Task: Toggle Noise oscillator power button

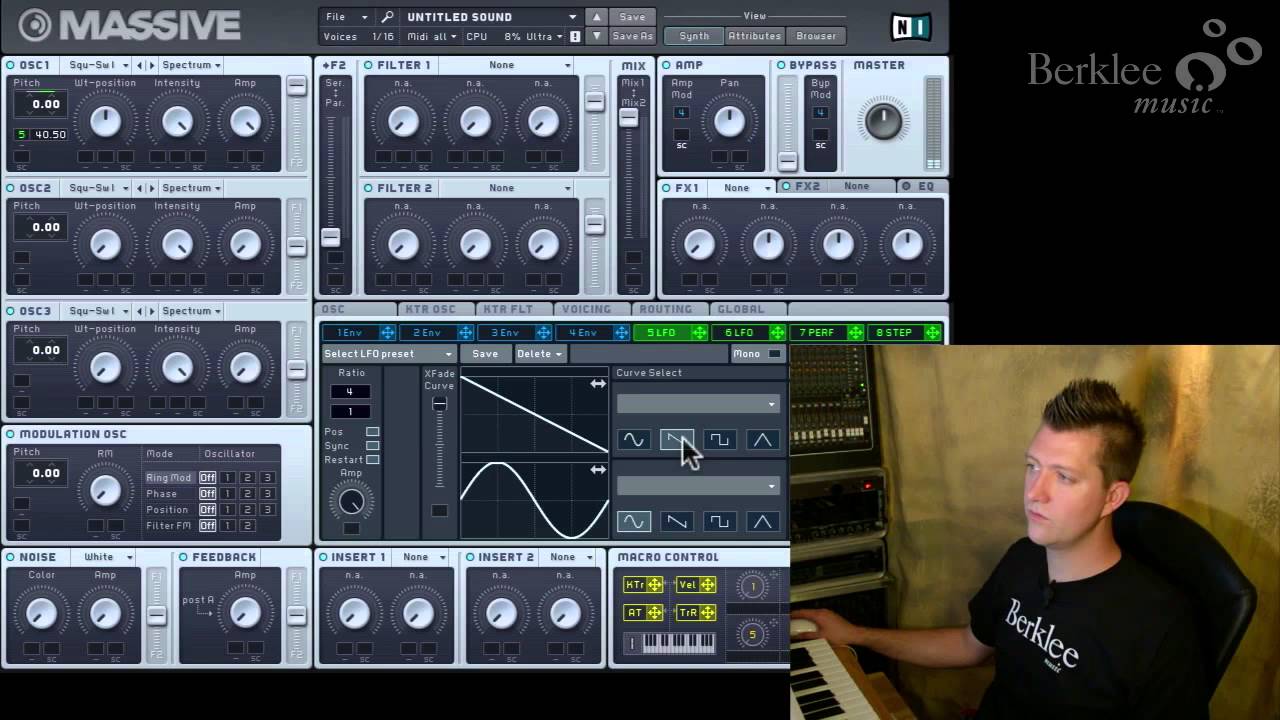Action: coord(10,557)
